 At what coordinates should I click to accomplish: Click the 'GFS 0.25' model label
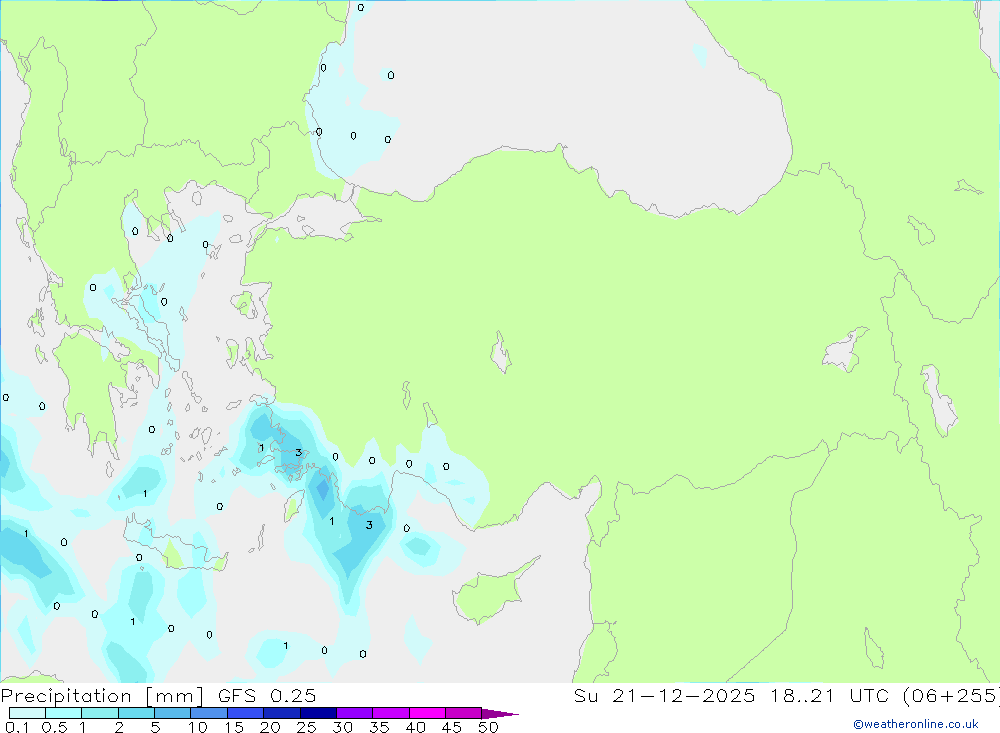coord(267,695)
